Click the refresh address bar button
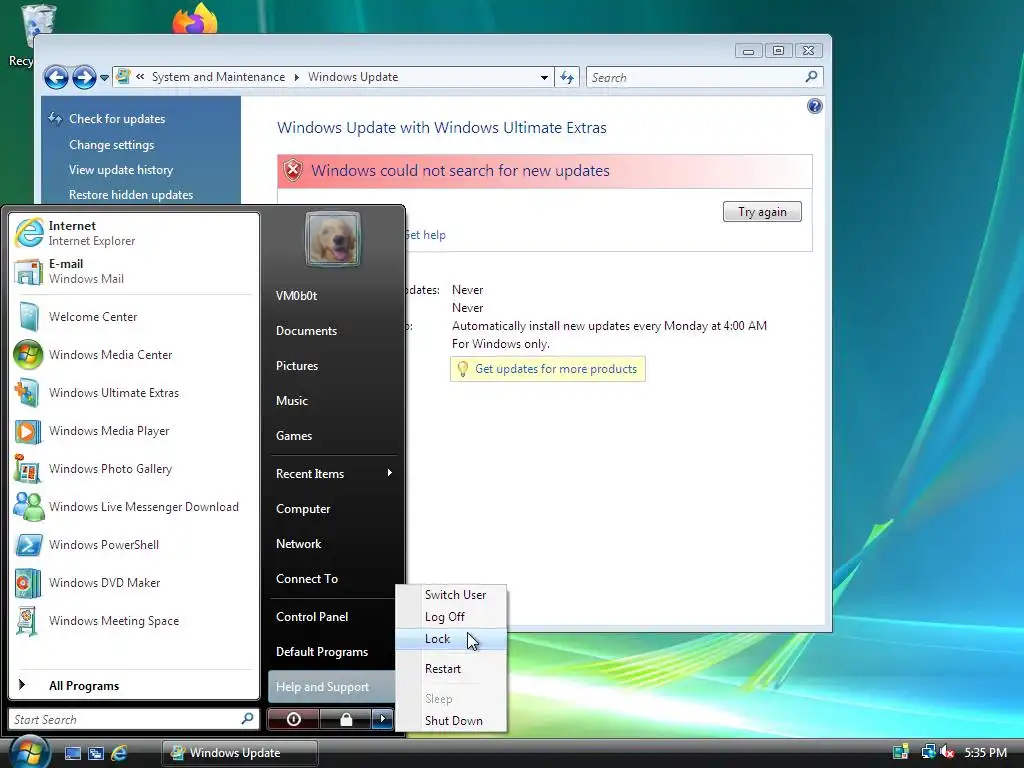The height and width of the screenshot is (768, 1024). pyautogui.click(x=567, y=78)
